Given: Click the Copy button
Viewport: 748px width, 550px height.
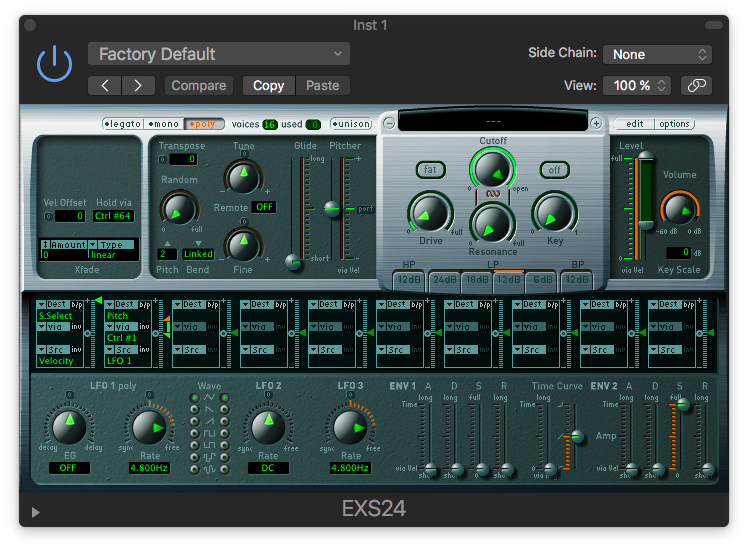Looking at the screenshot, I should click(x=269, y=85).
